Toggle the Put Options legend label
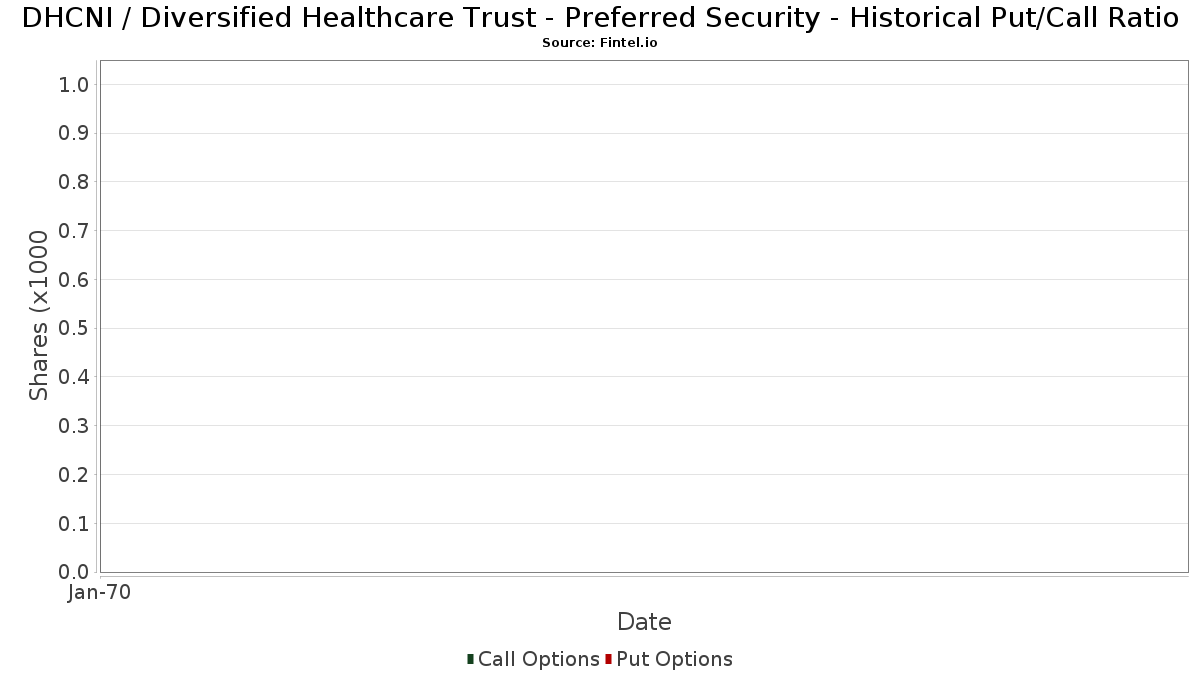The image size is (1200, 675). 675,659
